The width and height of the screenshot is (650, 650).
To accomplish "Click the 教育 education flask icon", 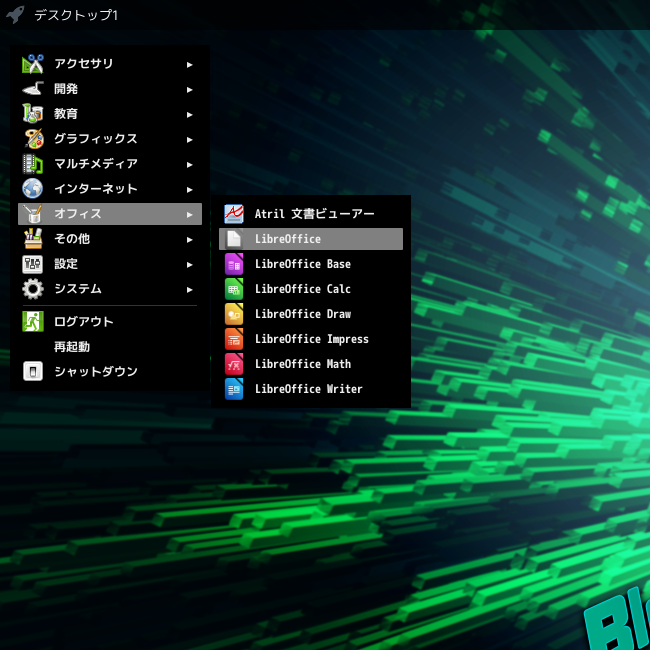I will coord(33,114).
